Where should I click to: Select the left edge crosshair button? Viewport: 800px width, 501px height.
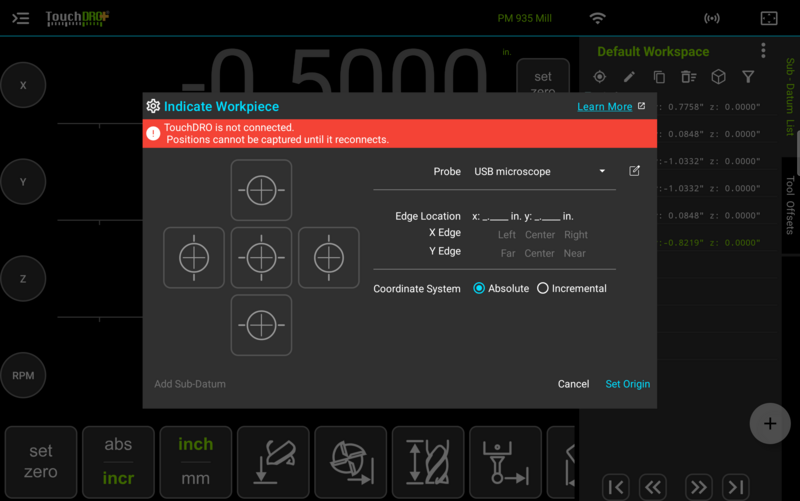[x=194, y=258]
